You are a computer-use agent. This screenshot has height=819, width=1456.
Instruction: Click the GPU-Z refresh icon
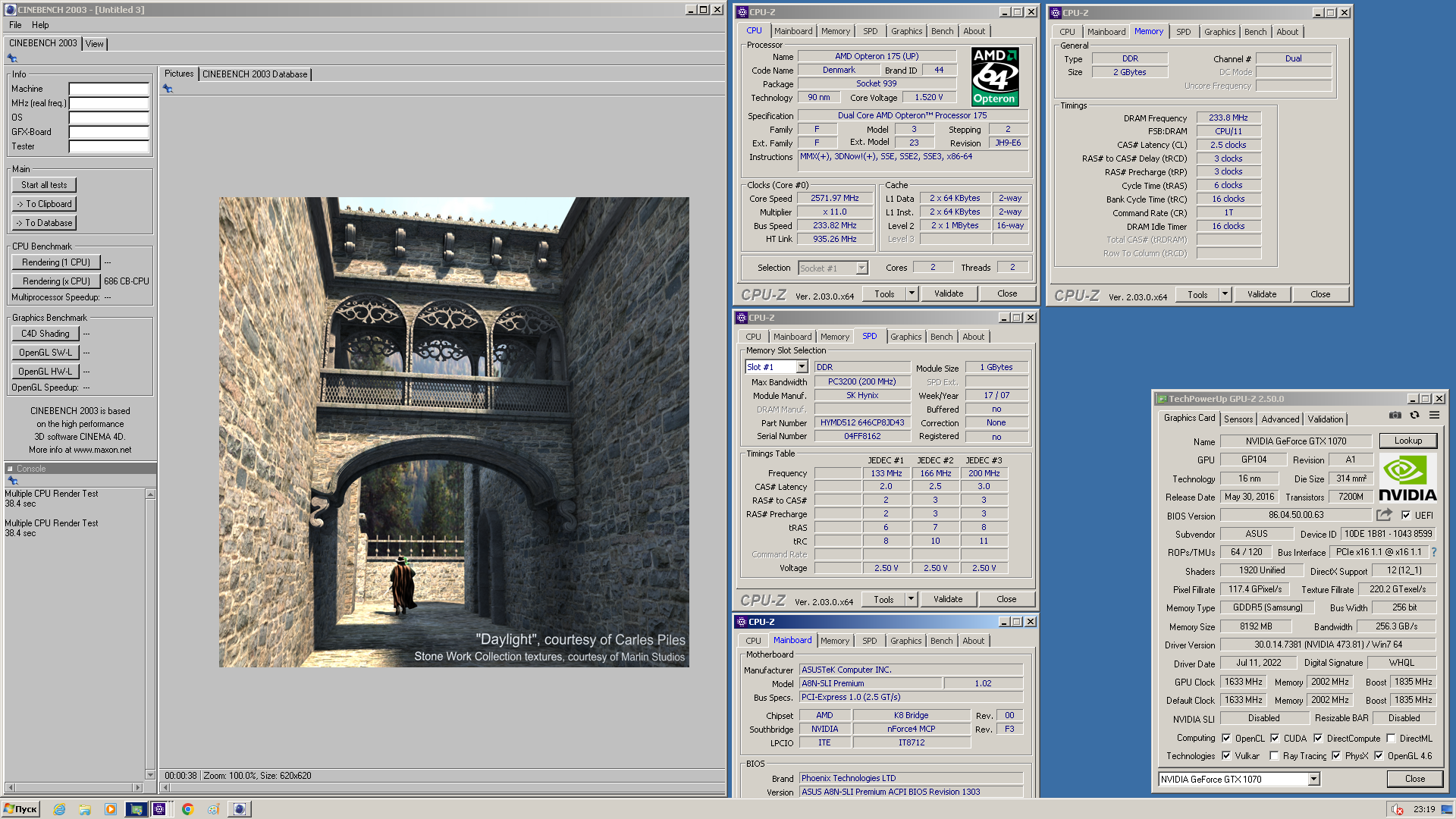[1414, 415]
